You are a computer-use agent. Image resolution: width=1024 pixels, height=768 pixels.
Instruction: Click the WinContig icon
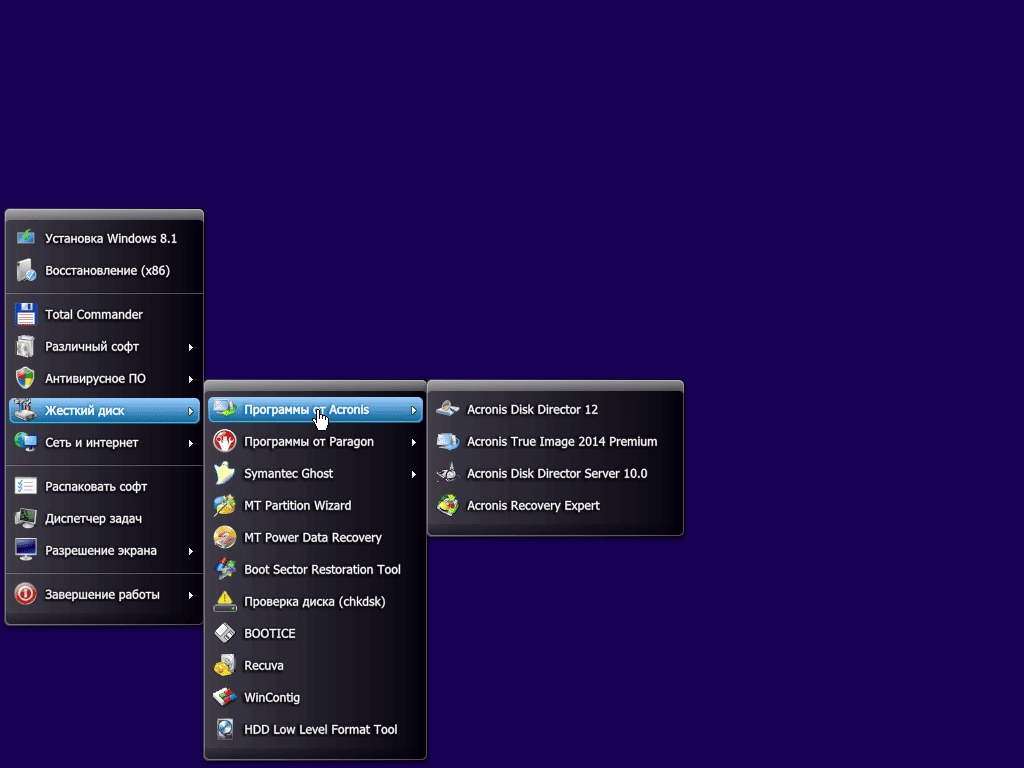pos(225,697)
